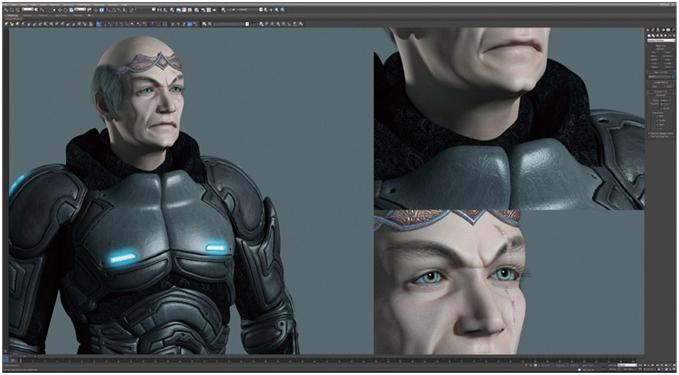This screenshot has height=375, width=679.
Task: Open the reference coordinate system dropdown
Action: 80,9
